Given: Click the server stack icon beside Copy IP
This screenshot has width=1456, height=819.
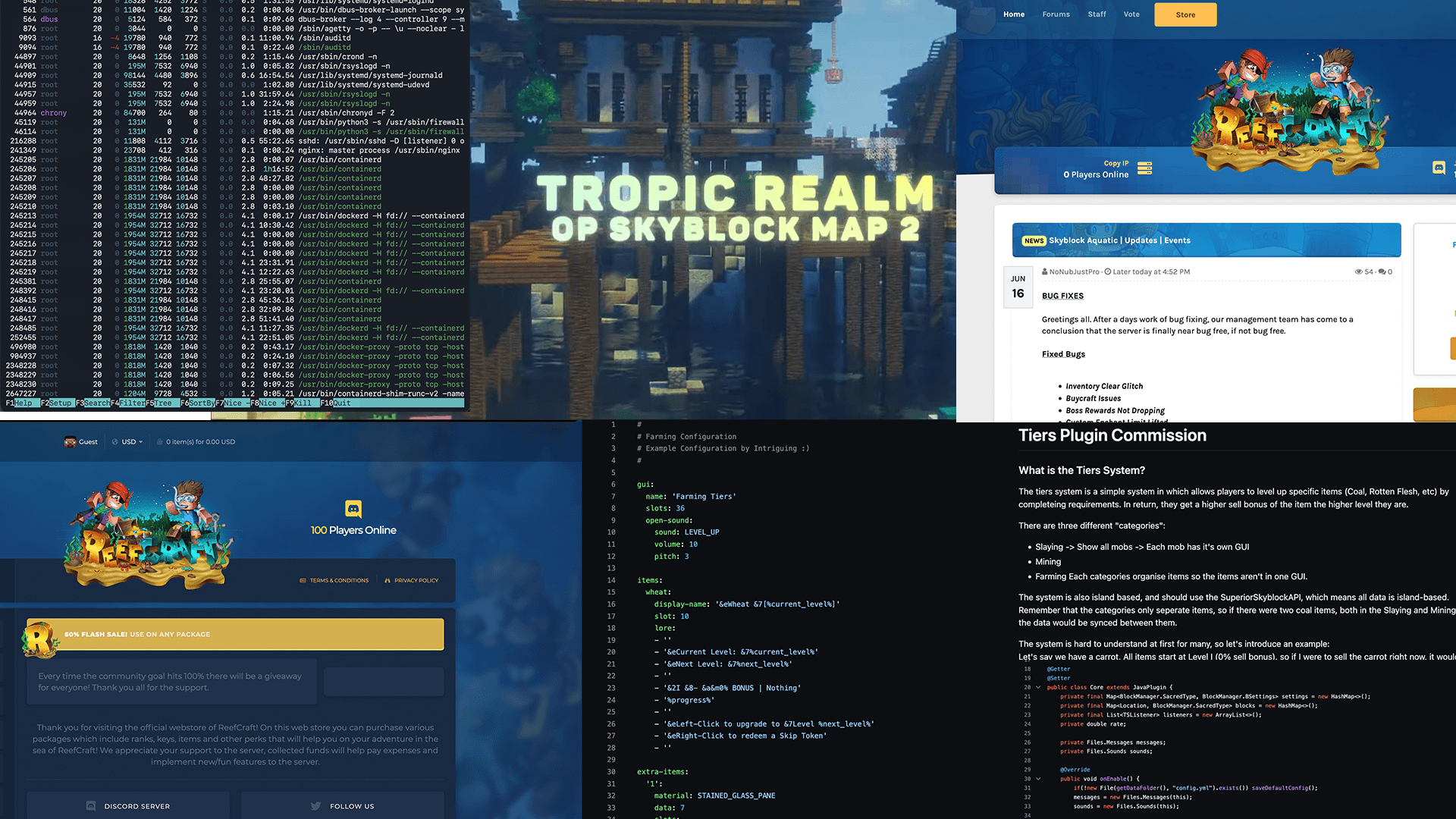Looking at the screenshot, I should [1145, 168].
